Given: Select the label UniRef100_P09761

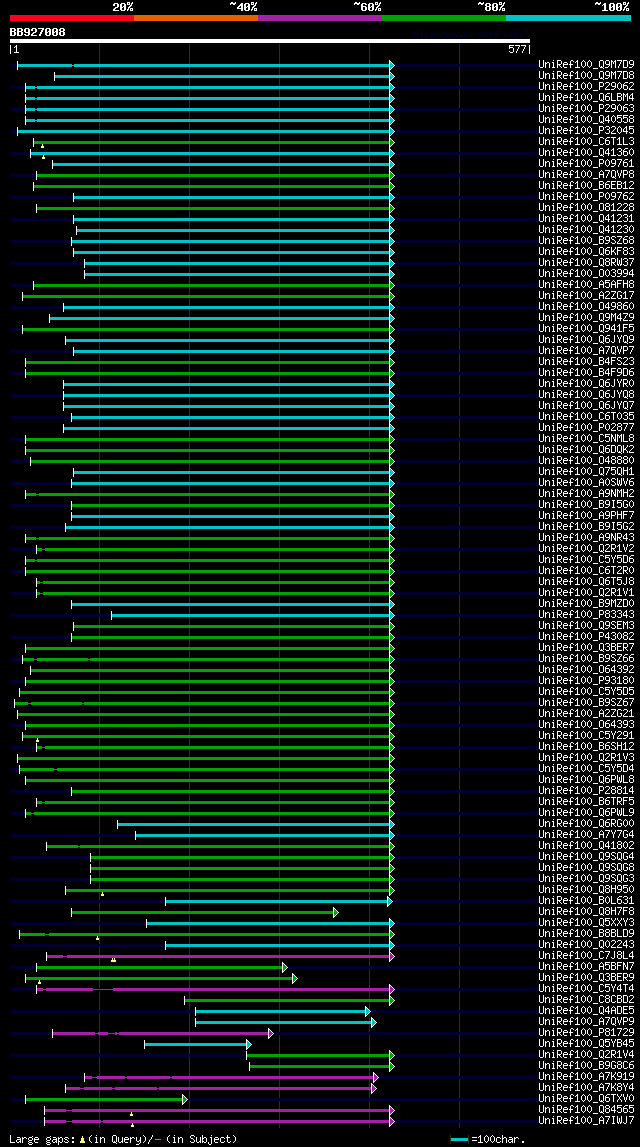Looking at the screenshot, I should [586, 163].
